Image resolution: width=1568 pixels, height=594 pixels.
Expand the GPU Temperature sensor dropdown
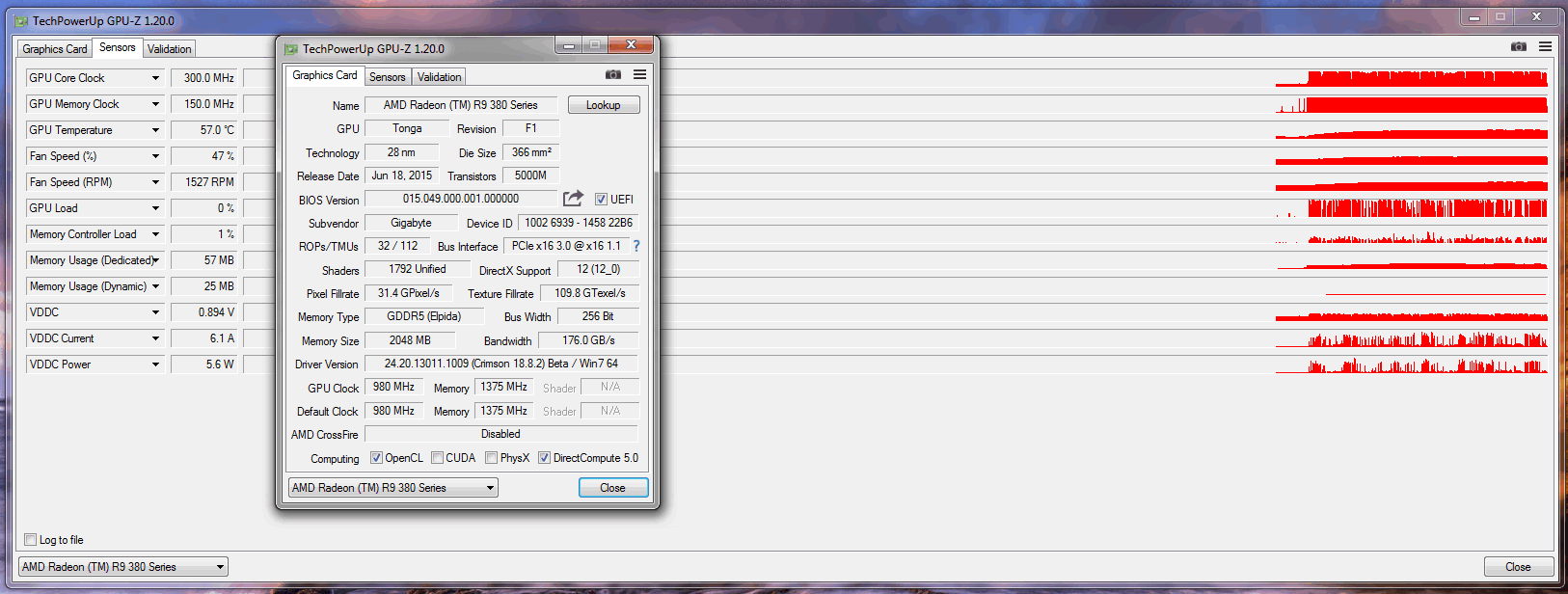[155, 130]
